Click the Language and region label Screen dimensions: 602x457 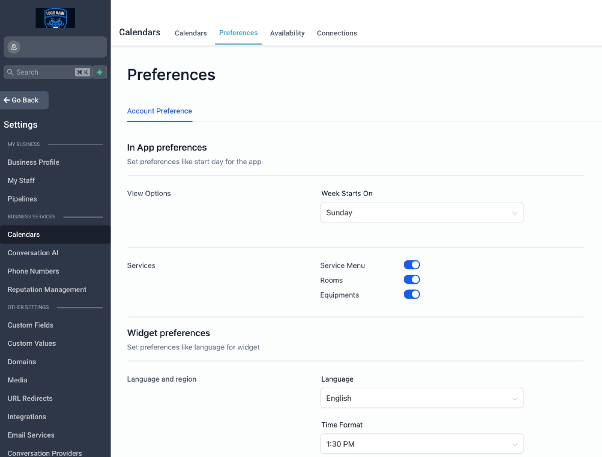tap(162, 379)
